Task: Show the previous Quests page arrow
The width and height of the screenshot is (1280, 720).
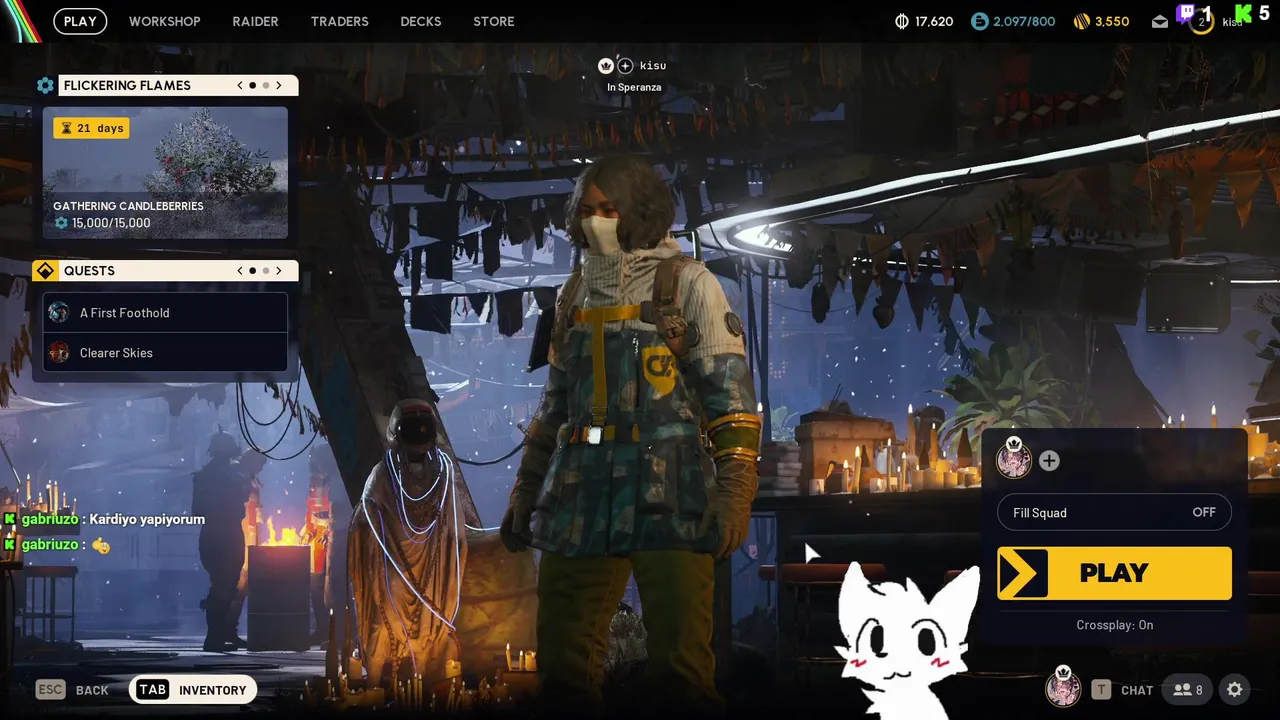Action: [240, 271]
